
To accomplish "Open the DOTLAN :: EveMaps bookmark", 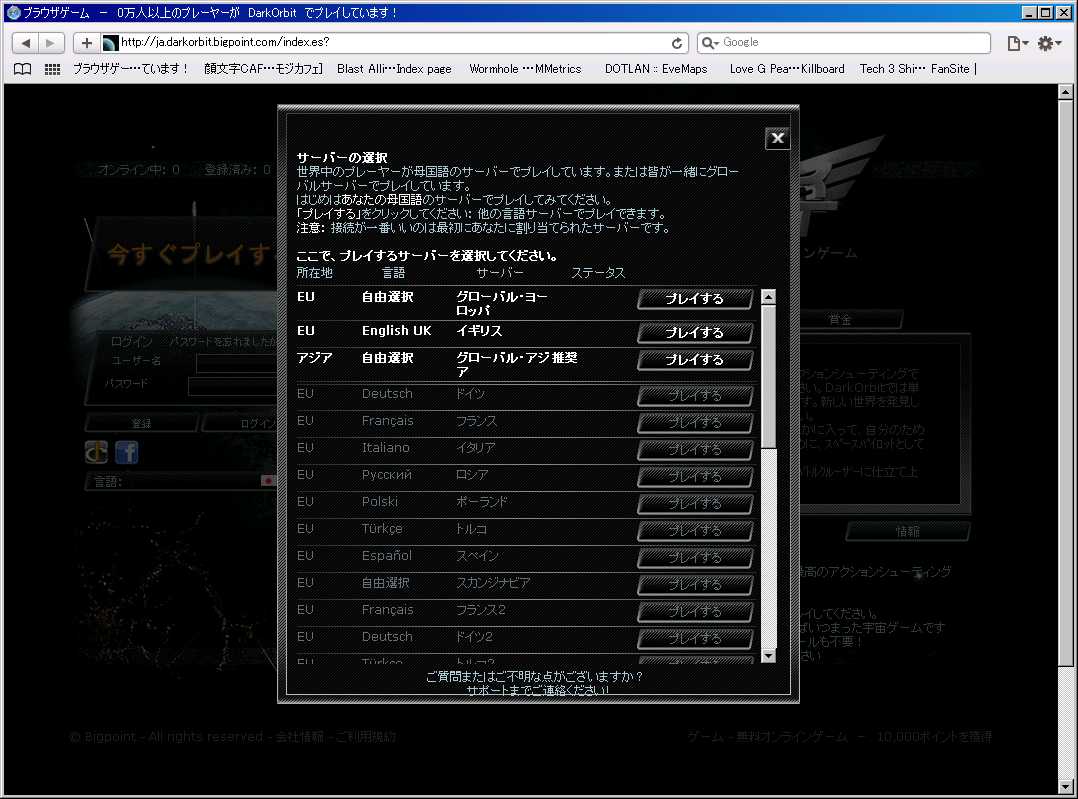I will [656, 69].
